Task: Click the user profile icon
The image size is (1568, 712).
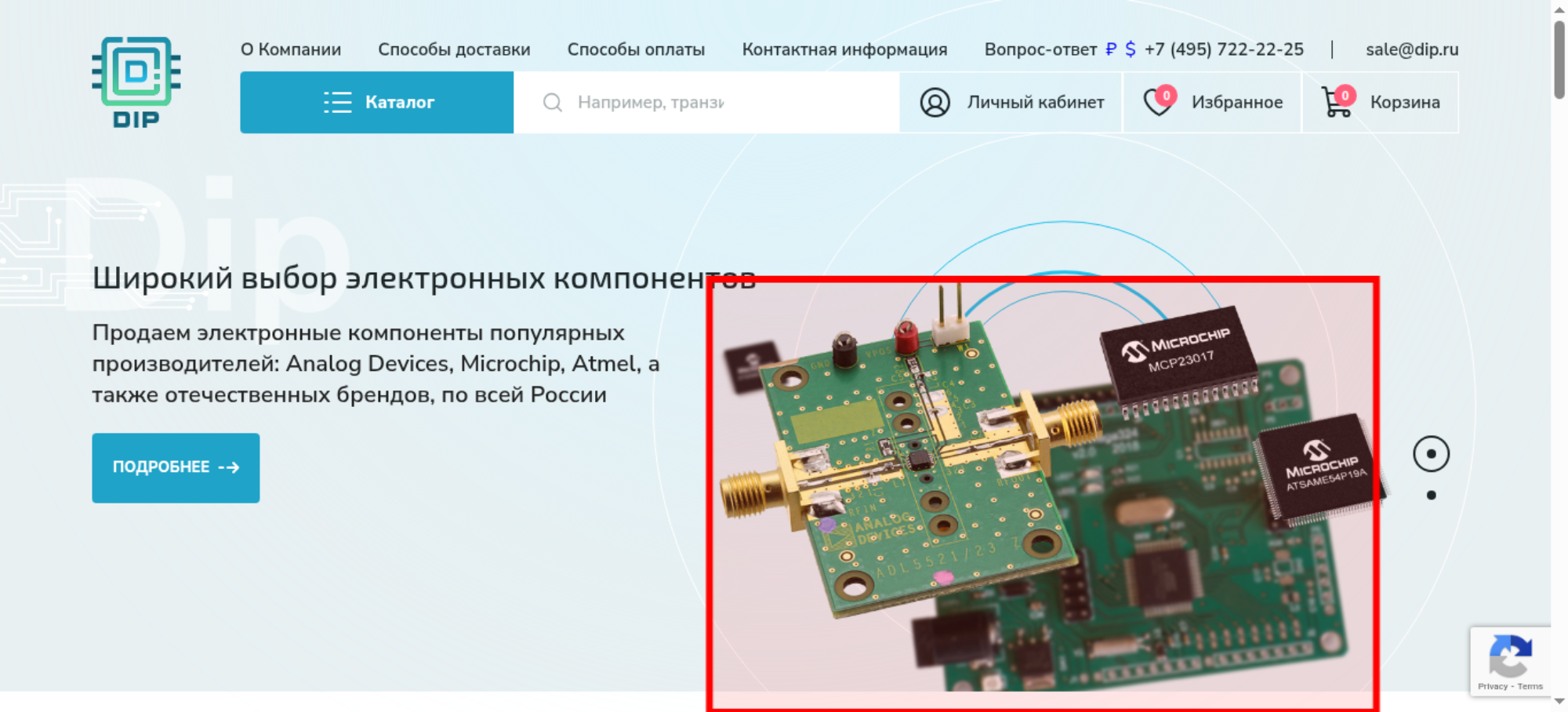Action: point(935,103)
